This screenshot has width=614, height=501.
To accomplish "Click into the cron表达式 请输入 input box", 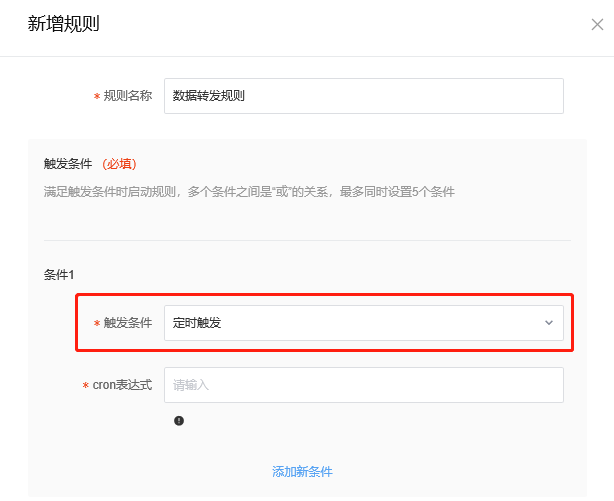I will (x=363, y=384).
